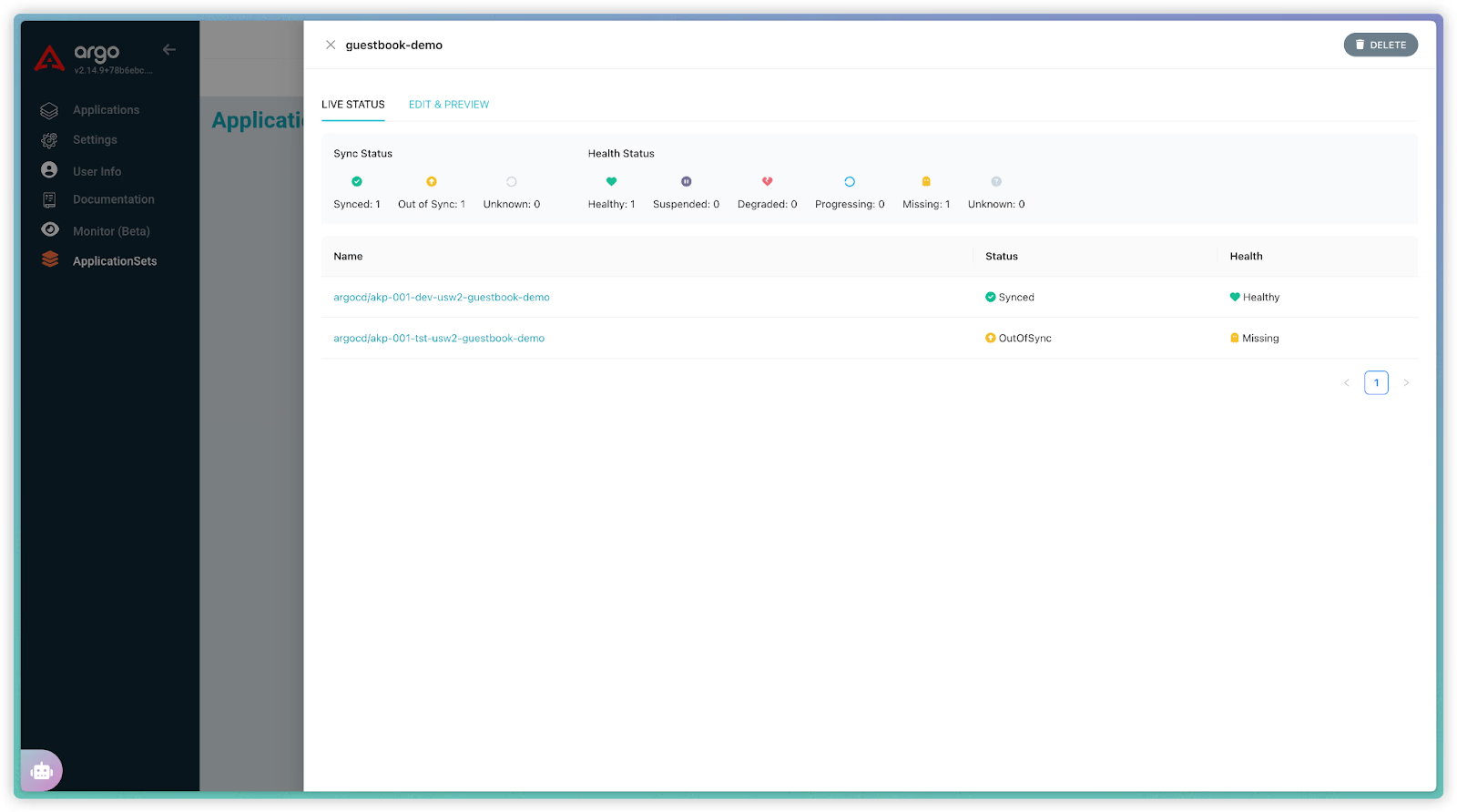Open ApplicationSets in the sidebar
The image size is (1457, 812).
click(115, 261)
